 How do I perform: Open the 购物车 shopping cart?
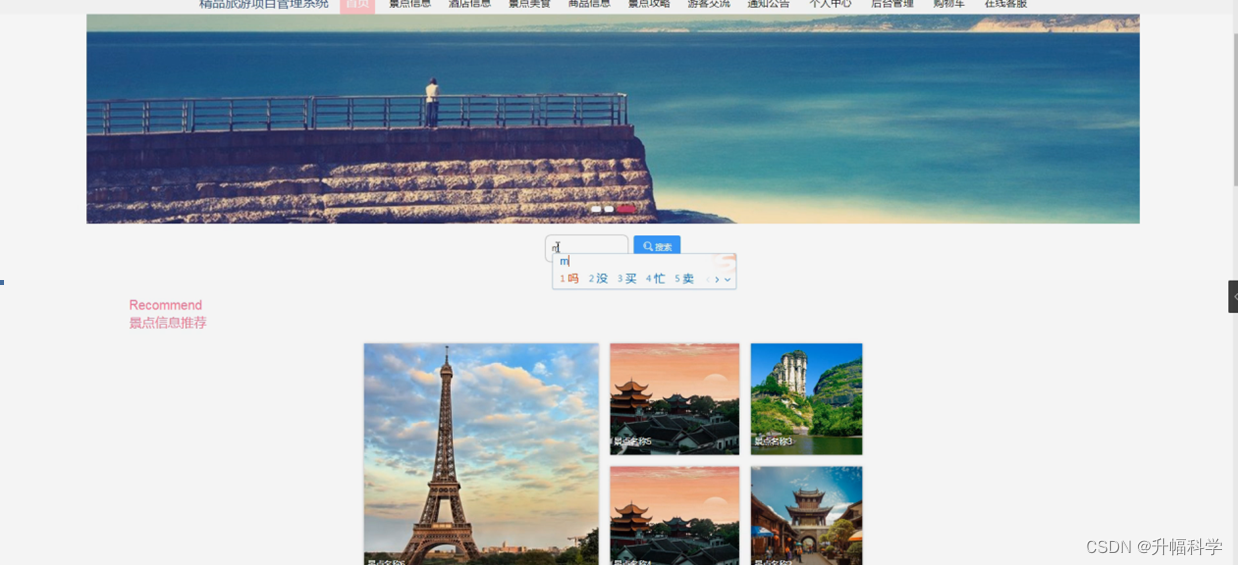949,4
